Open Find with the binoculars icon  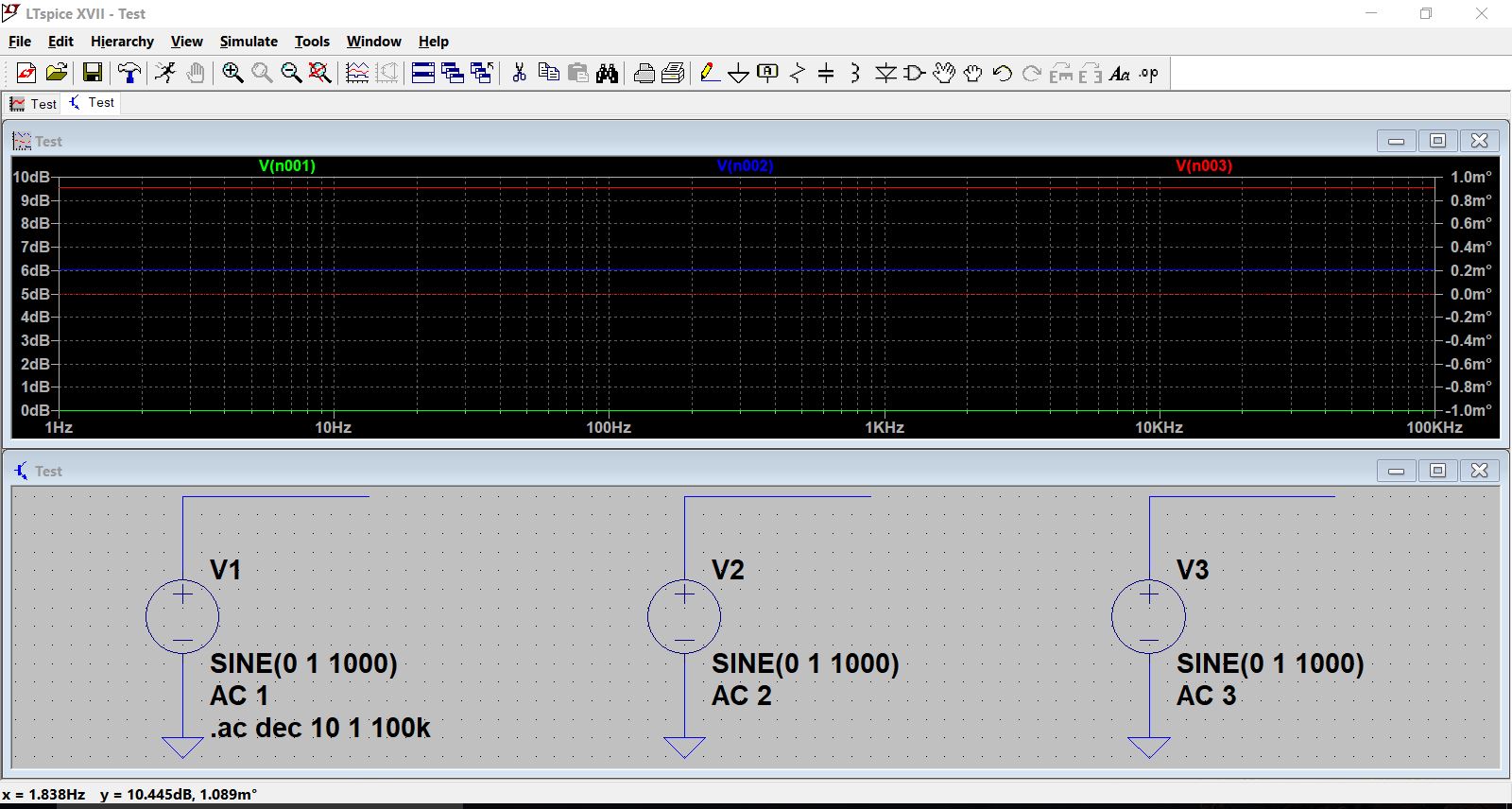[607, 73]
